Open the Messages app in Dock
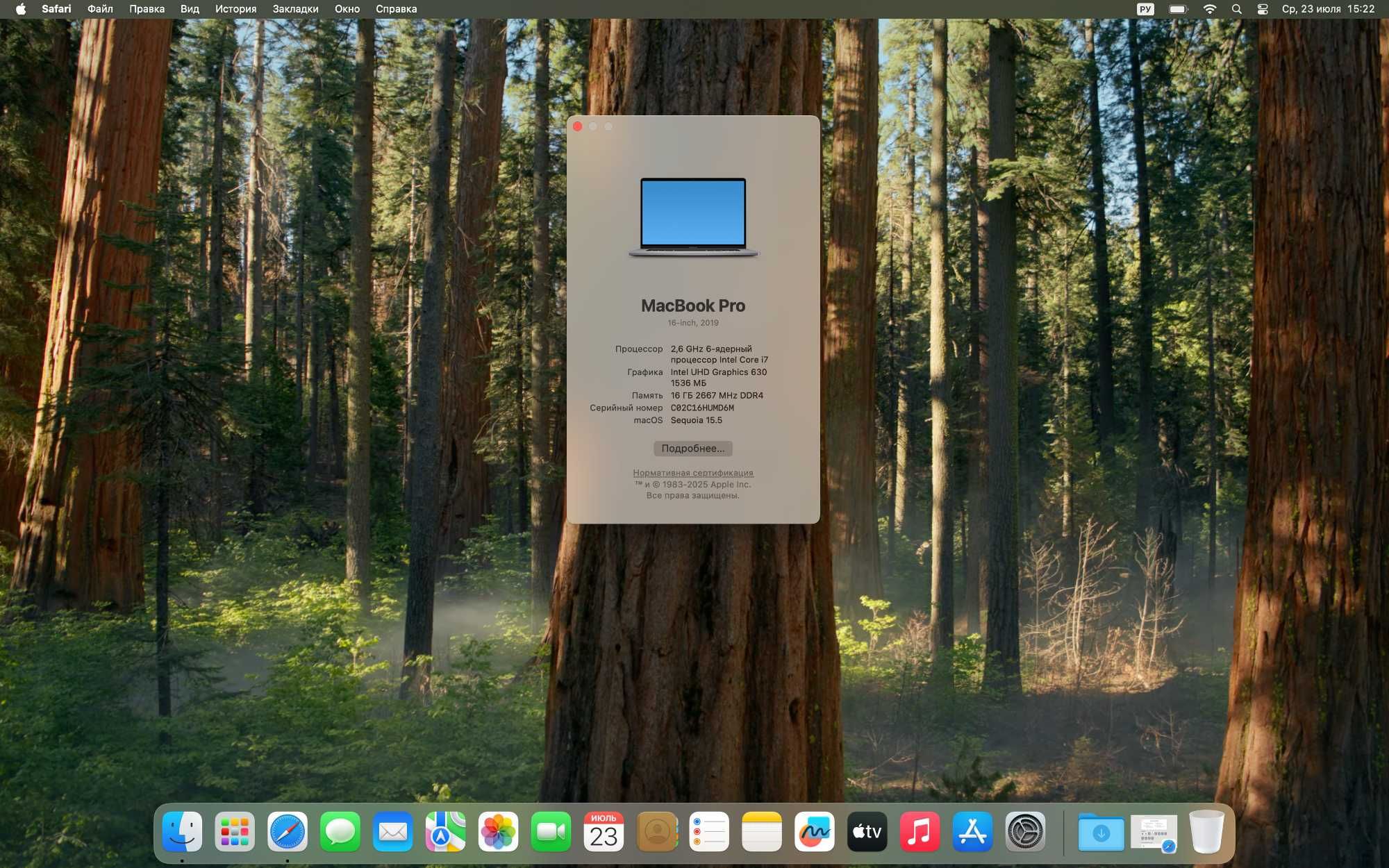Screen dimensions: 1389x868 (x=340, y=831)
